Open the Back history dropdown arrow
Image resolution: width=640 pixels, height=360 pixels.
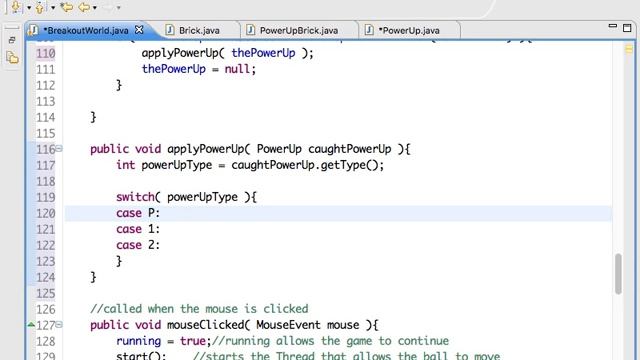pyautogui.click(x=95, y=8)
